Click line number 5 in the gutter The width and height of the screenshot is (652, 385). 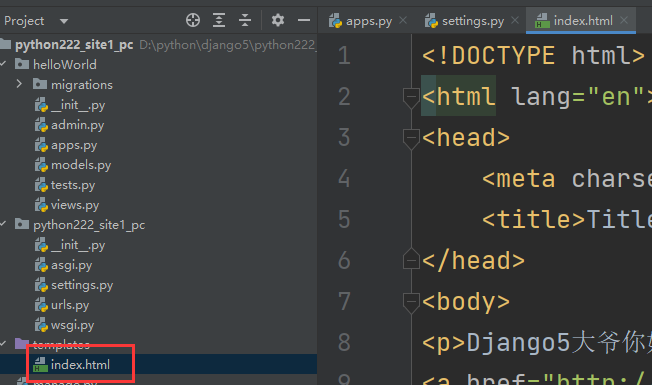point(344,220)
